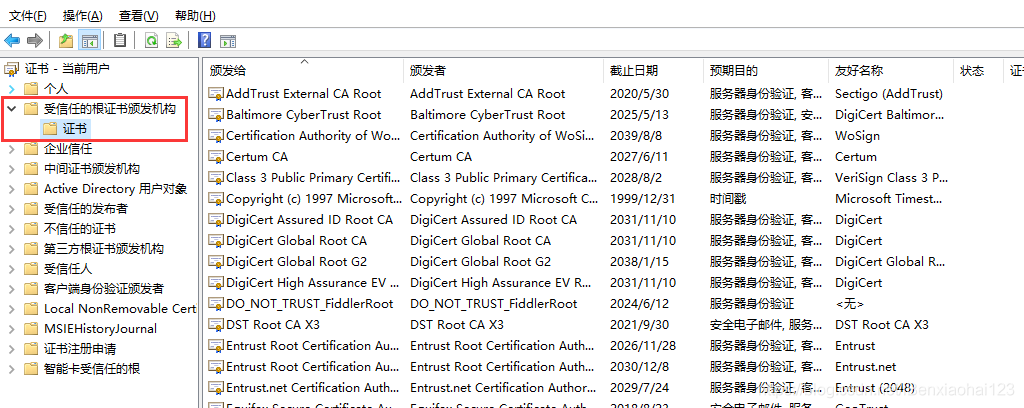The image size is (1024, 408).
Task: Expand the Active Directory 用户对象 node
Action: click(11, 189)
